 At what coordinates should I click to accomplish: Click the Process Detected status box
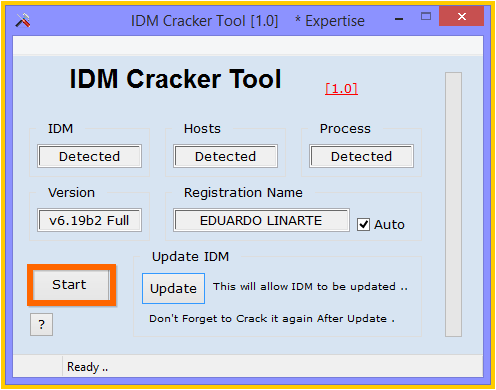click(361, 156)
